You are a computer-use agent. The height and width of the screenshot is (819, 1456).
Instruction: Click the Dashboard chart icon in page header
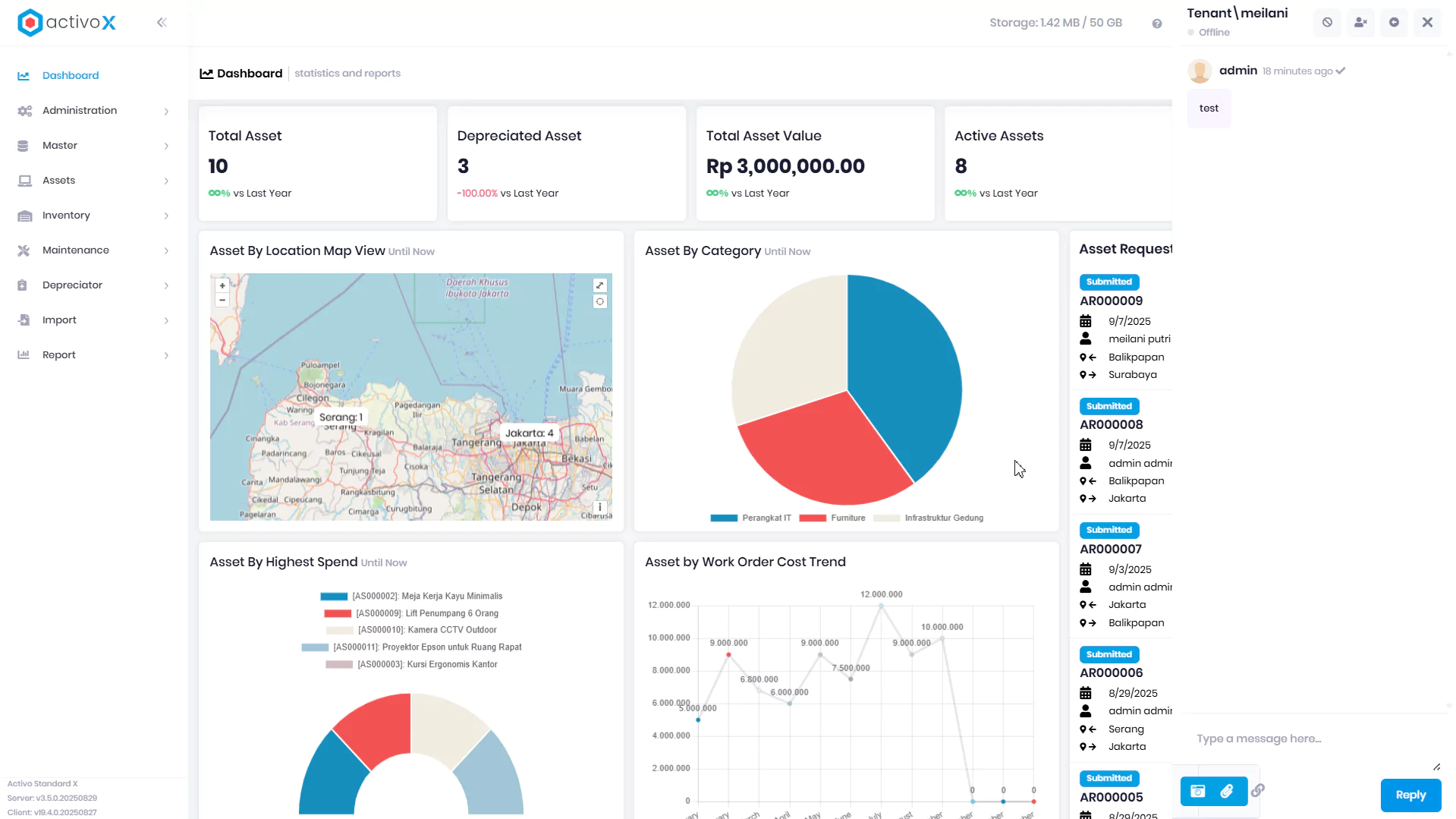tap(206, 74)
